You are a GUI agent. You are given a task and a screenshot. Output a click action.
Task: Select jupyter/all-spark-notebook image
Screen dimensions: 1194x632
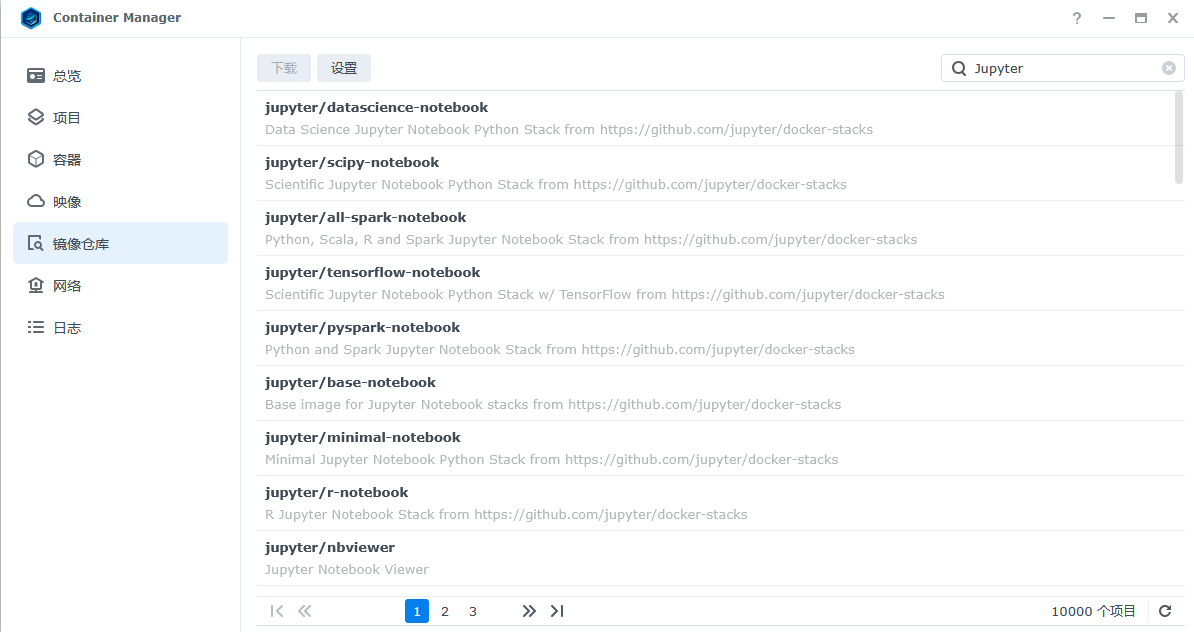point(720,228)
